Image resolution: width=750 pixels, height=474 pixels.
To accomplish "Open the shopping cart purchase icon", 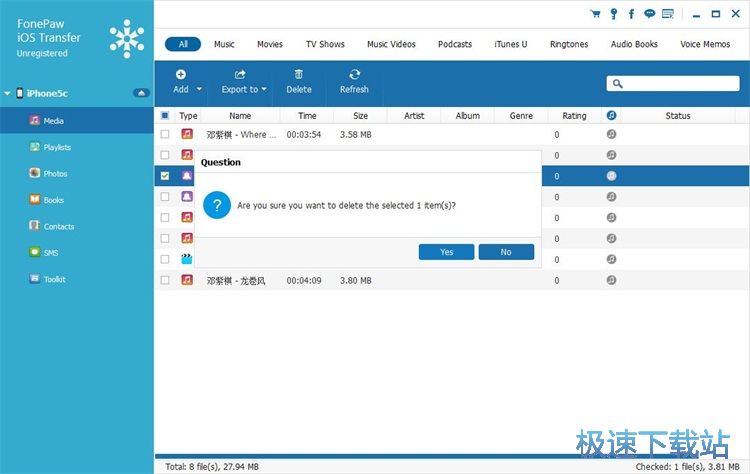I will pyautogui.click(x=596, y=14).
